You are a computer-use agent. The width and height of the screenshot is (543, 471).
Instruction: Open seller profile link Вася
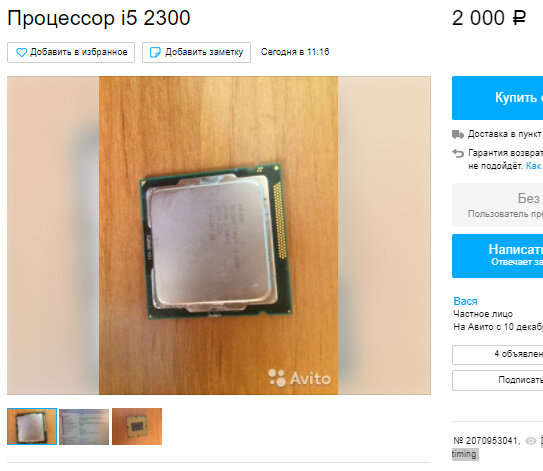pos(465,301)
